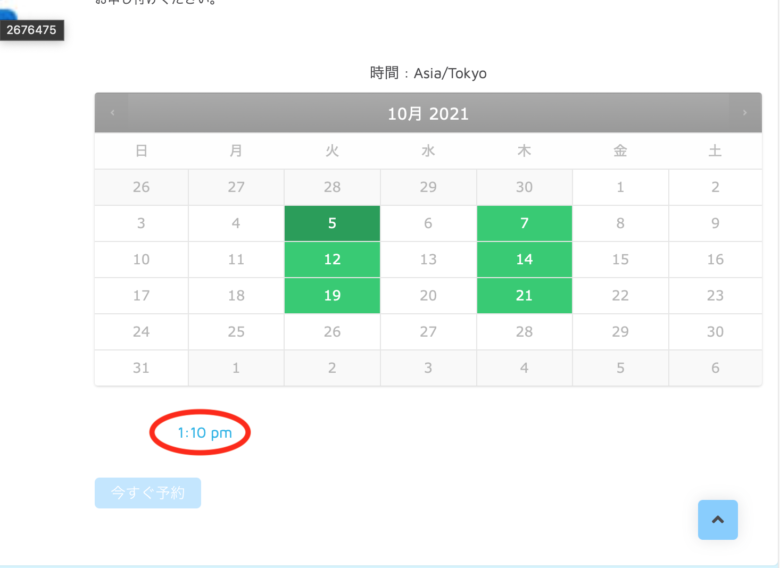
Task: Choose available date October 14
Action: point(524,260)
